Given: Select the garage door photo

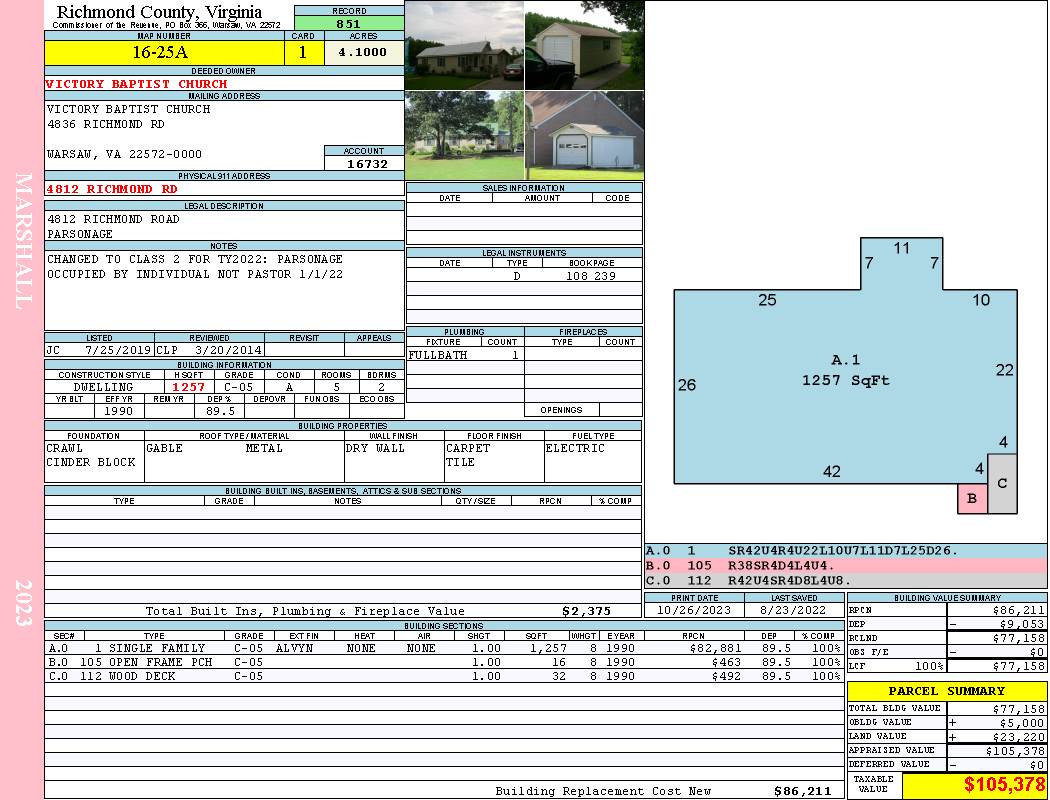Looking at the screenshot, I should pyautogui.click(x=584, y=136).
